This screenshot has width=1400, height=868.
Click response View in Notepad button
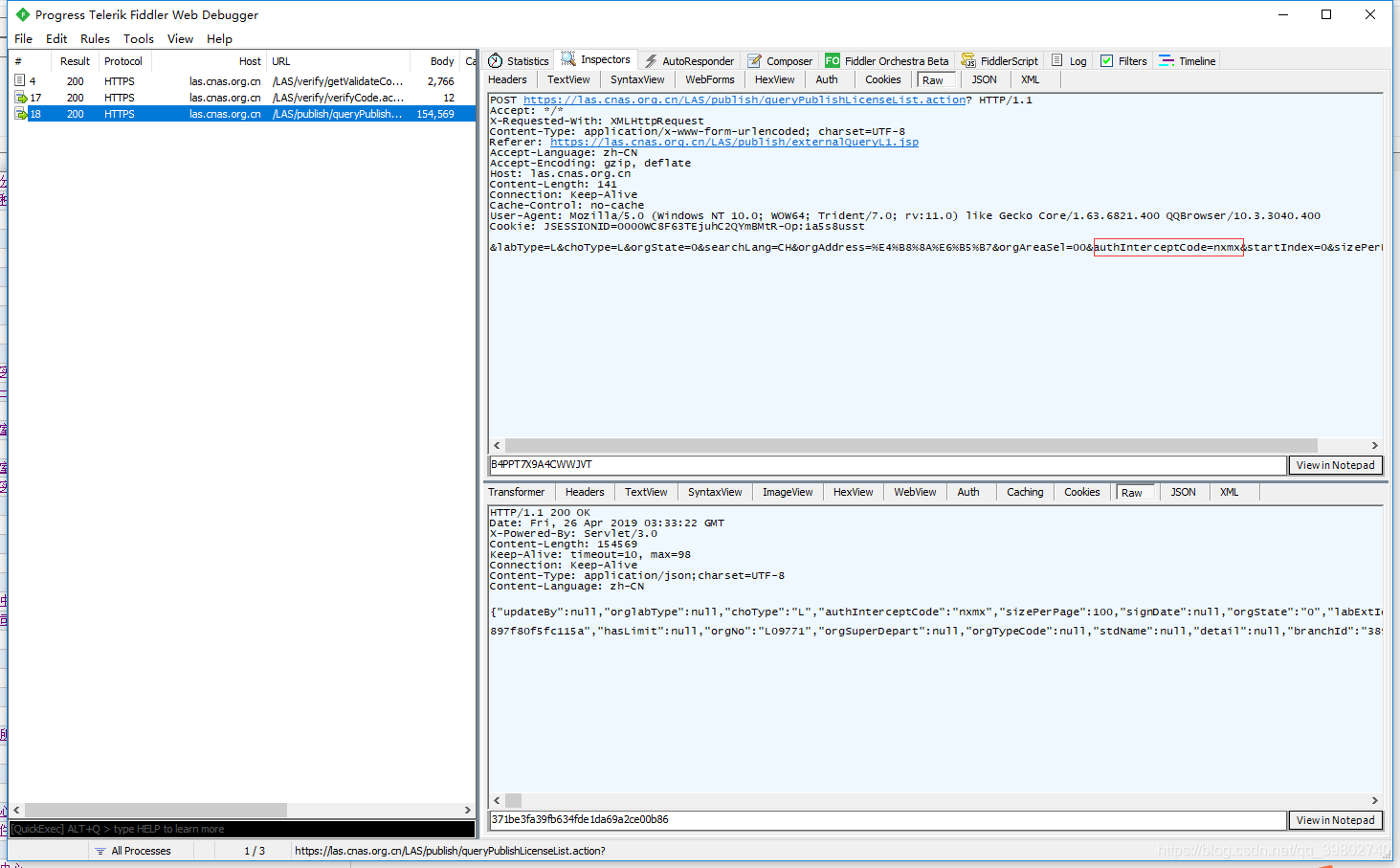click(x=1335, y=820)
